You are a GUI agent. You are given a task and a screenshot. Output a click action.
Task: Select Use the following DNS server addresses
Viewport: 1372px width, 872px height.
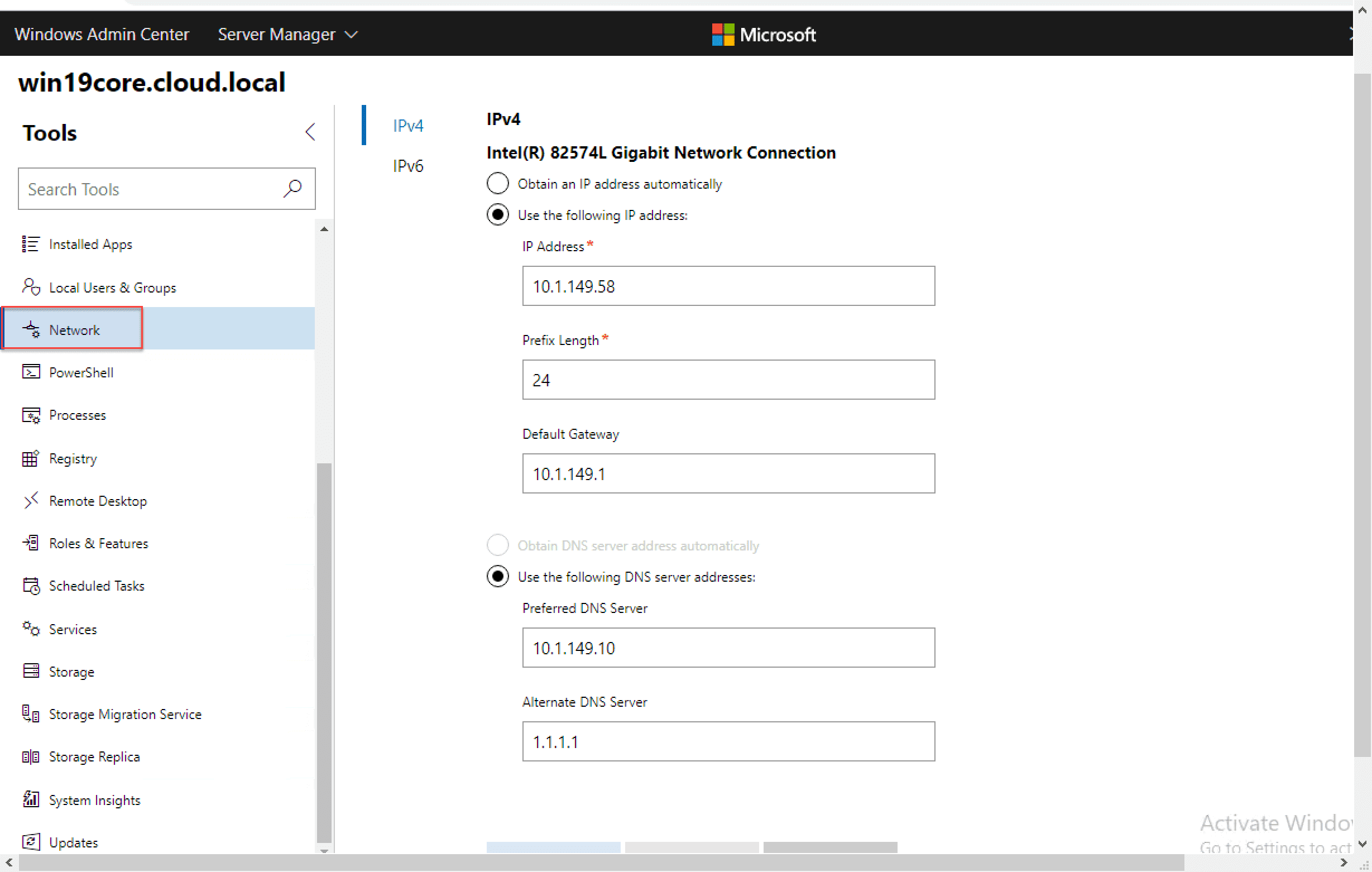(x=497, y=576)
